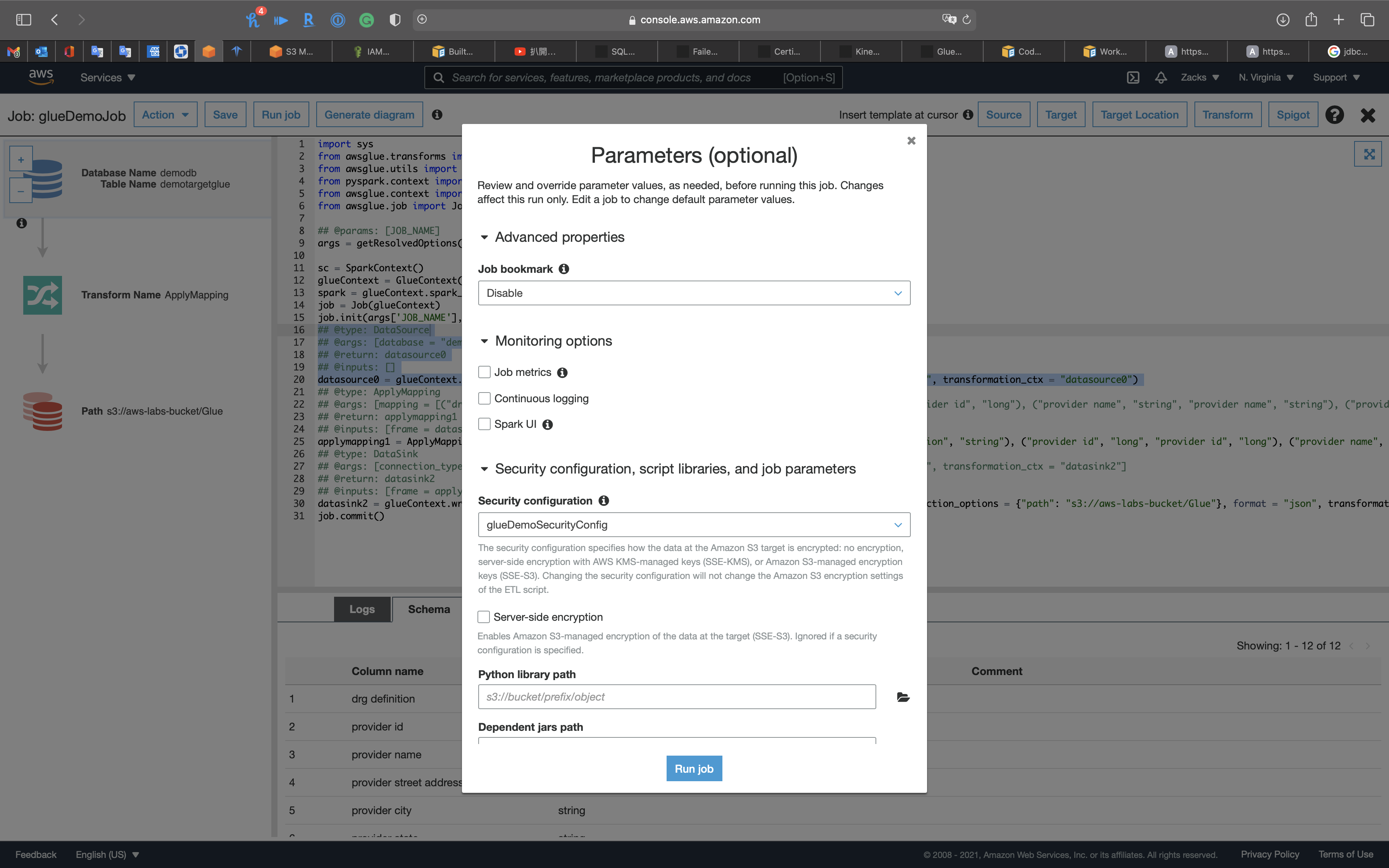
Task: Open the Security configuration glueDemoSecurityConfig dropdown
Action: [x=693, y=525]
